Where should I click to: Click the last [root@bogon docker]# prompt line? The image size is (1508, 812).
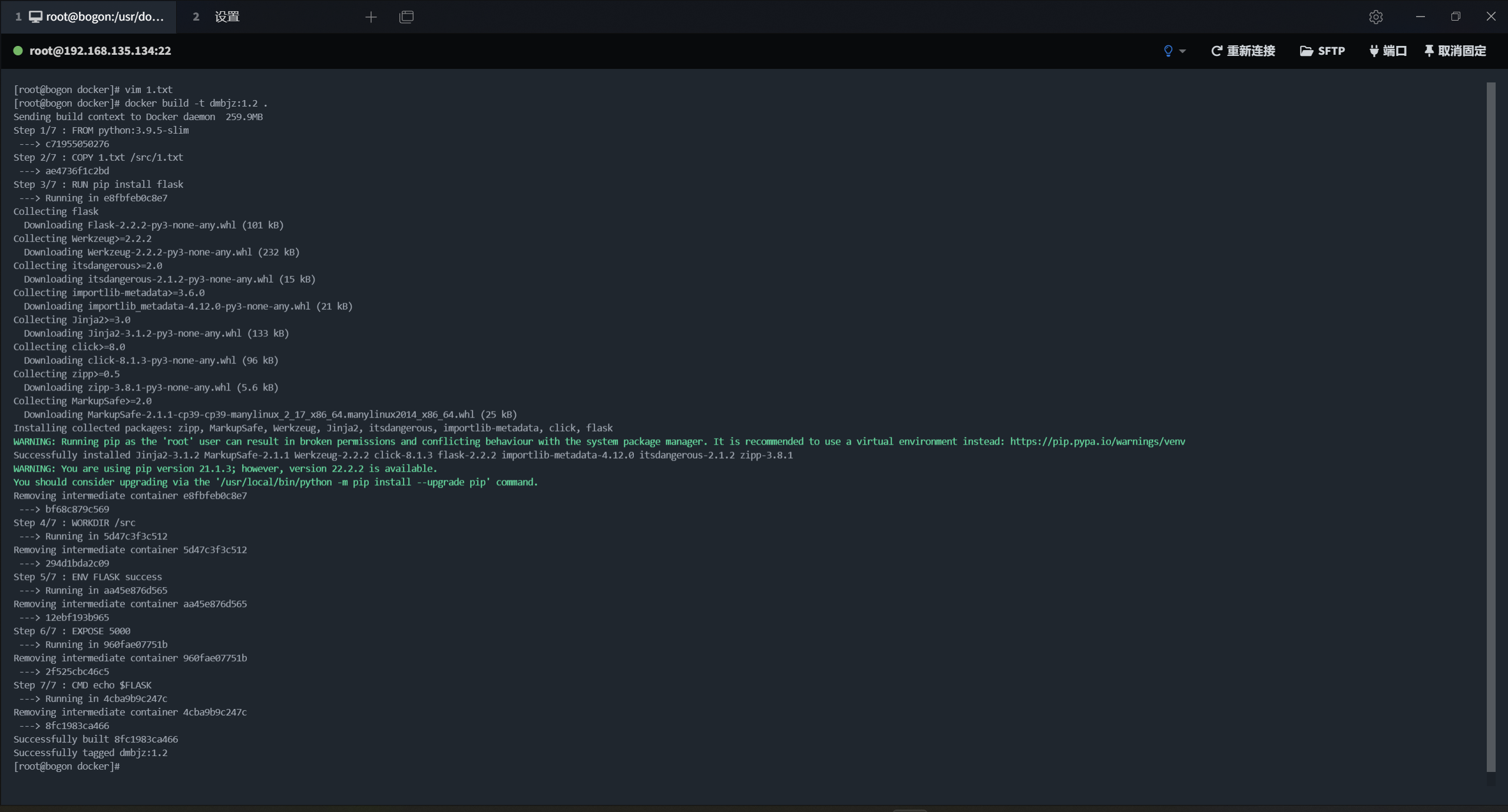pyautogui.click(x=67, y=766)
